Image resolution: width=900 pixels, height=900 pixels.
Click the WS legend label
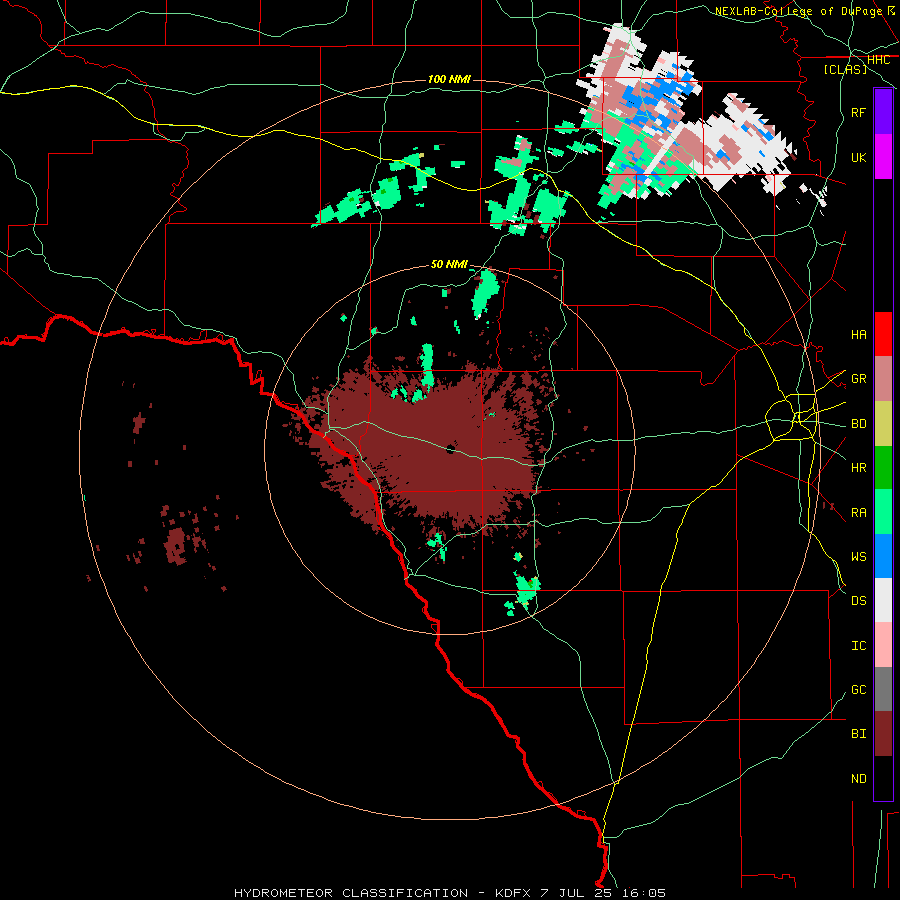tap(859, 557)
